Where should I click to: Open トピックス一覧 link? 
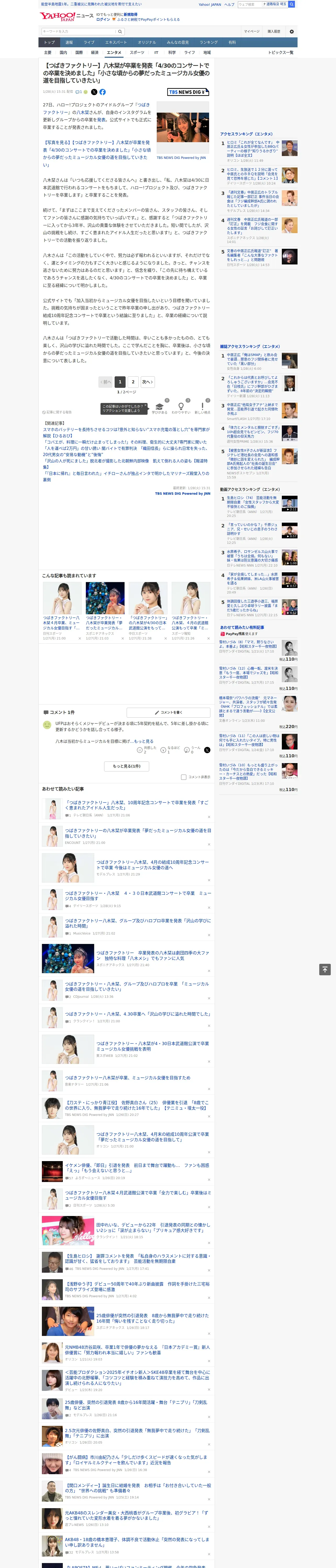click(x=281, y=53)
